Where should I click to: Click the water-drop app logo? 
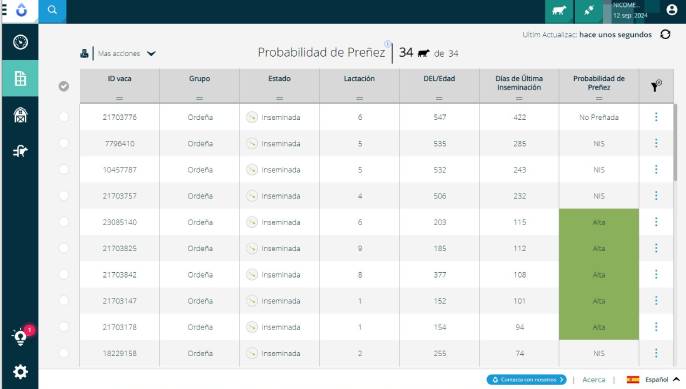[21, 10]
